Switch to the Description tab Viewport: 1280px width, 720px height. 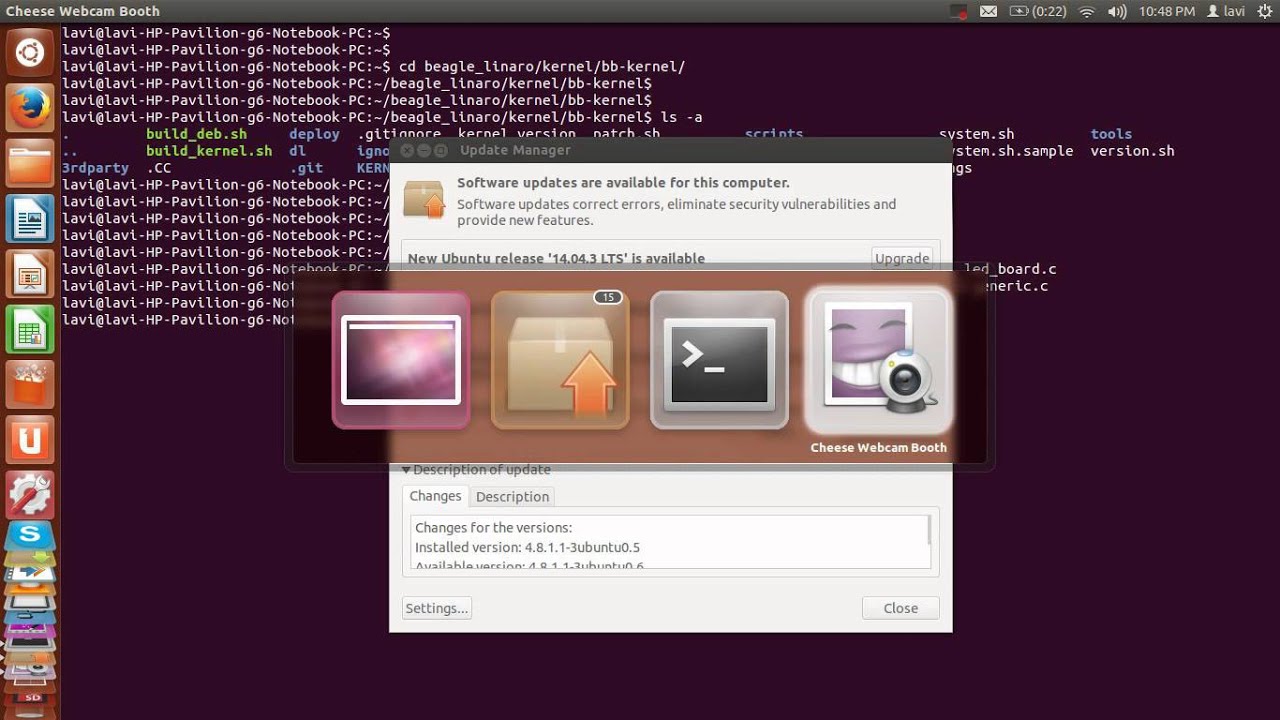pos(512,496)
